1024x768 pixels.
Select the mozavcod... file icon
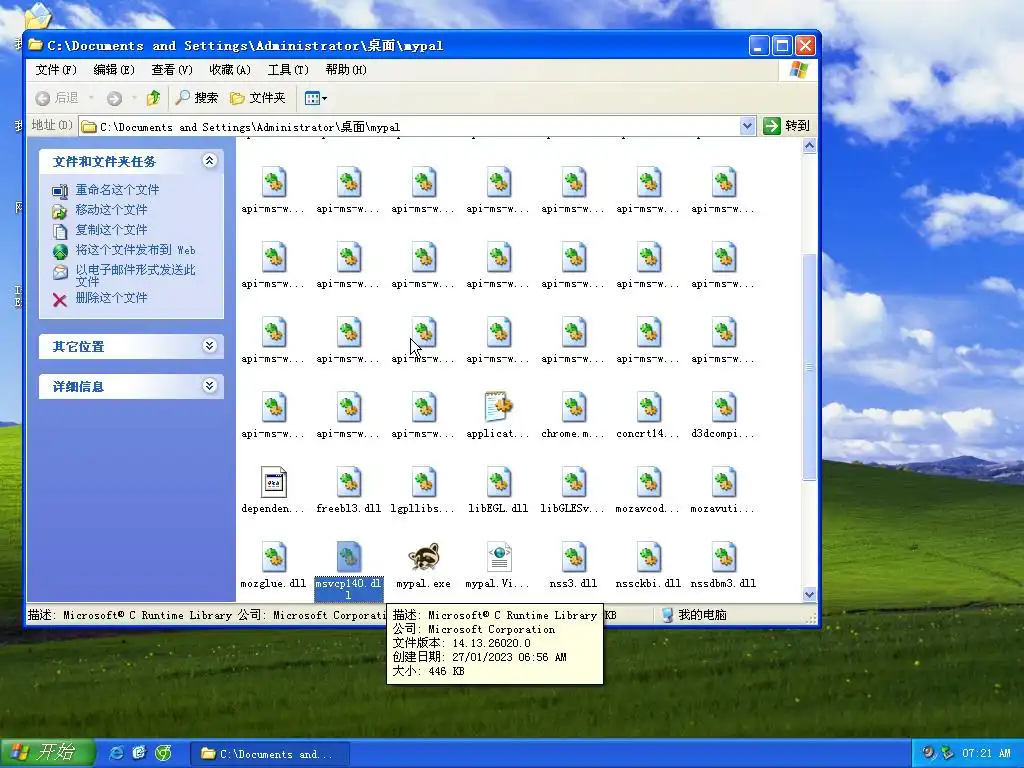(648, 482)
